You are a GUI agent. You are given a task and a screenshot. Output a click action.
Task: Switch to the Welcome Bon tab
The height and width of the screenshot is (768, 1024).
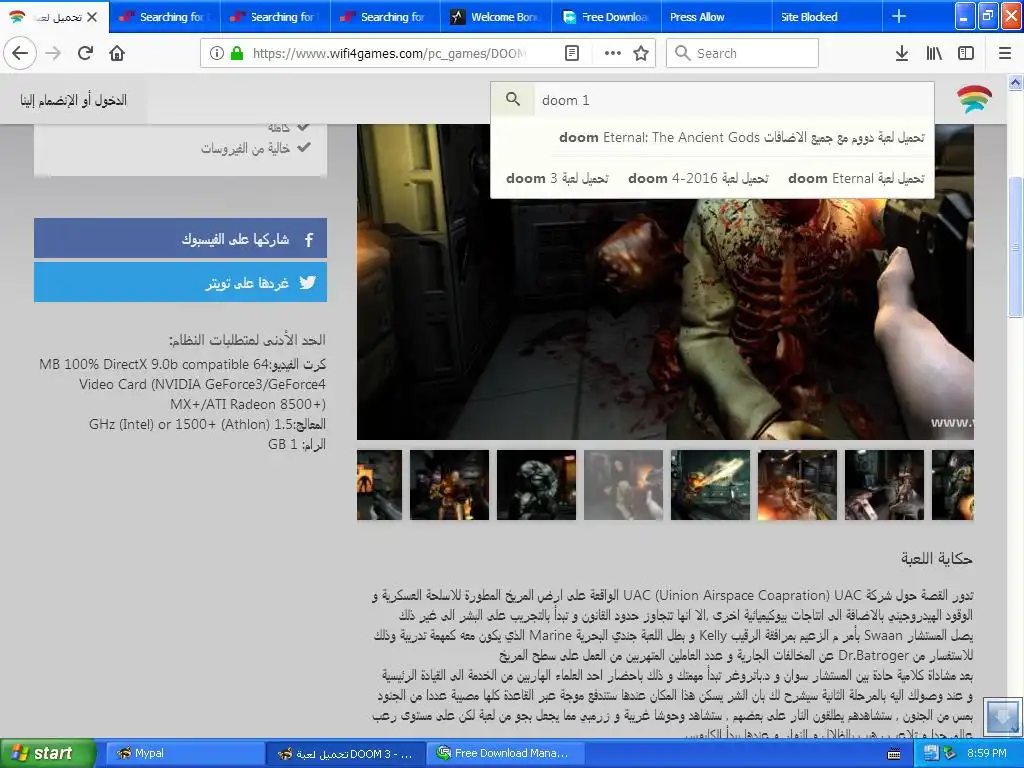tap(496, 17)
